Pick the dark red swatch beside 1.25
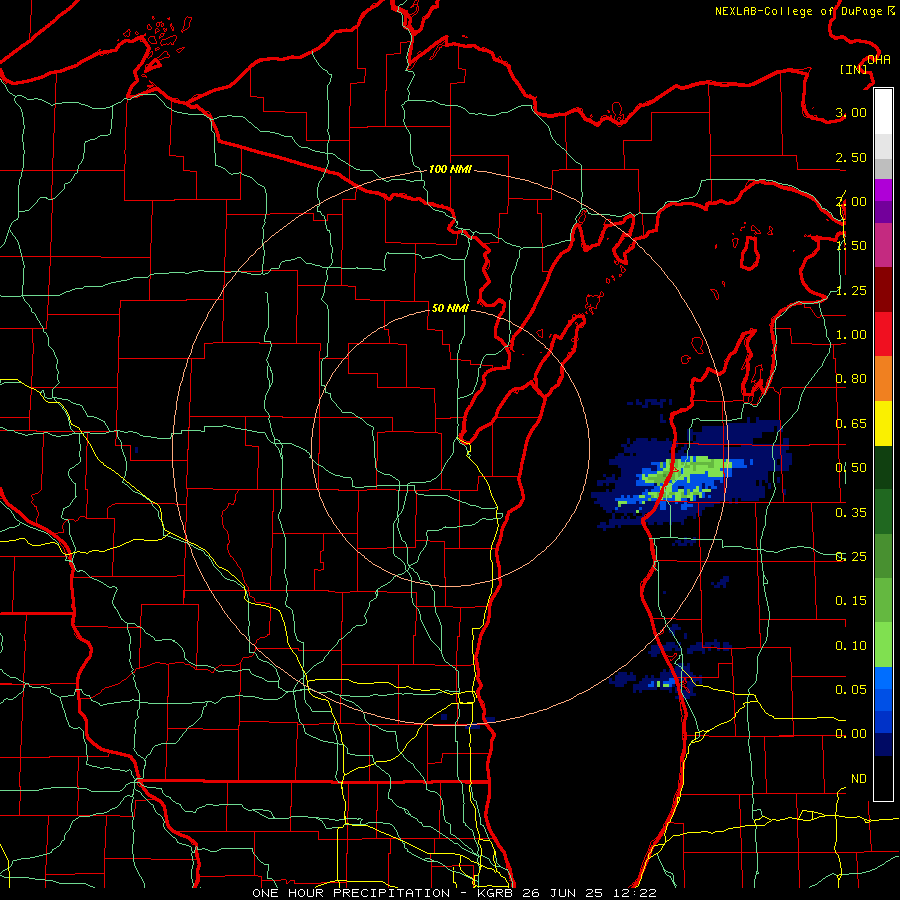Viewport: 900px width, 900px height. pos(883,290)
